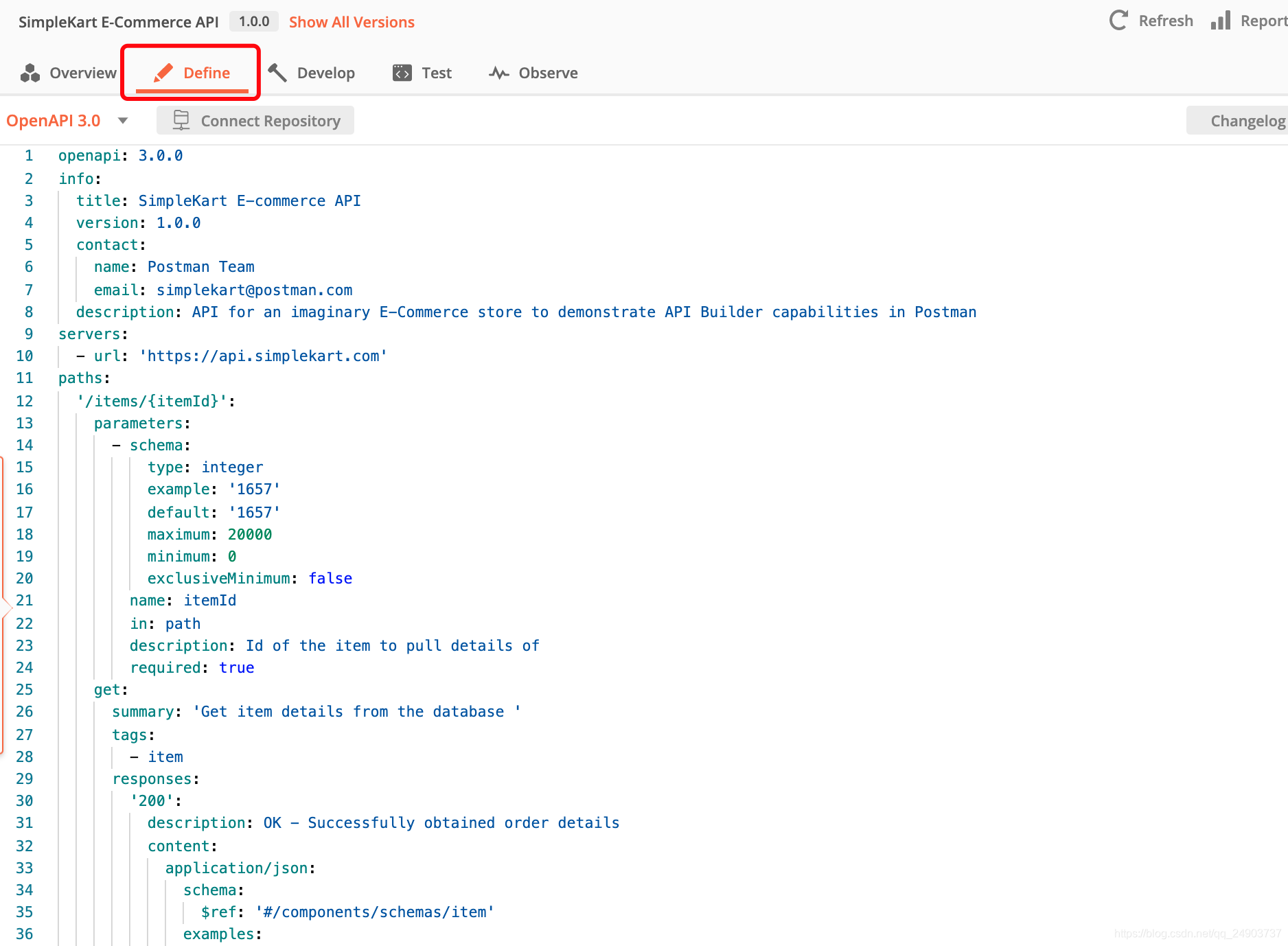The height and width of the screenshot is (946, 1288).
Task: Click the 'in: path' line
Action: coord(165,623)
